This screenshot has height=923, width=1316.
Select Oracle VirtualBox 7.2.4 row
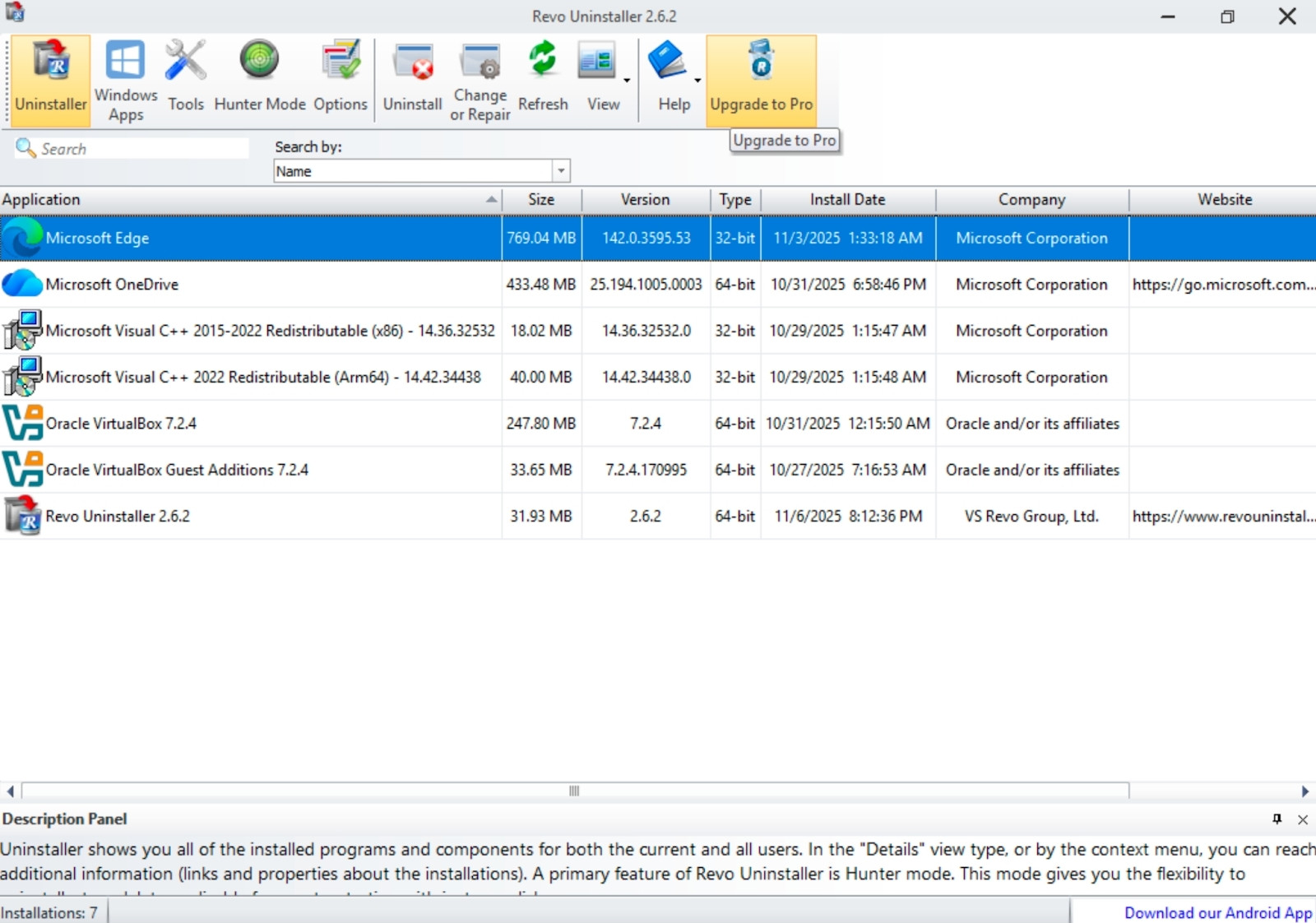tap(247, 424)
